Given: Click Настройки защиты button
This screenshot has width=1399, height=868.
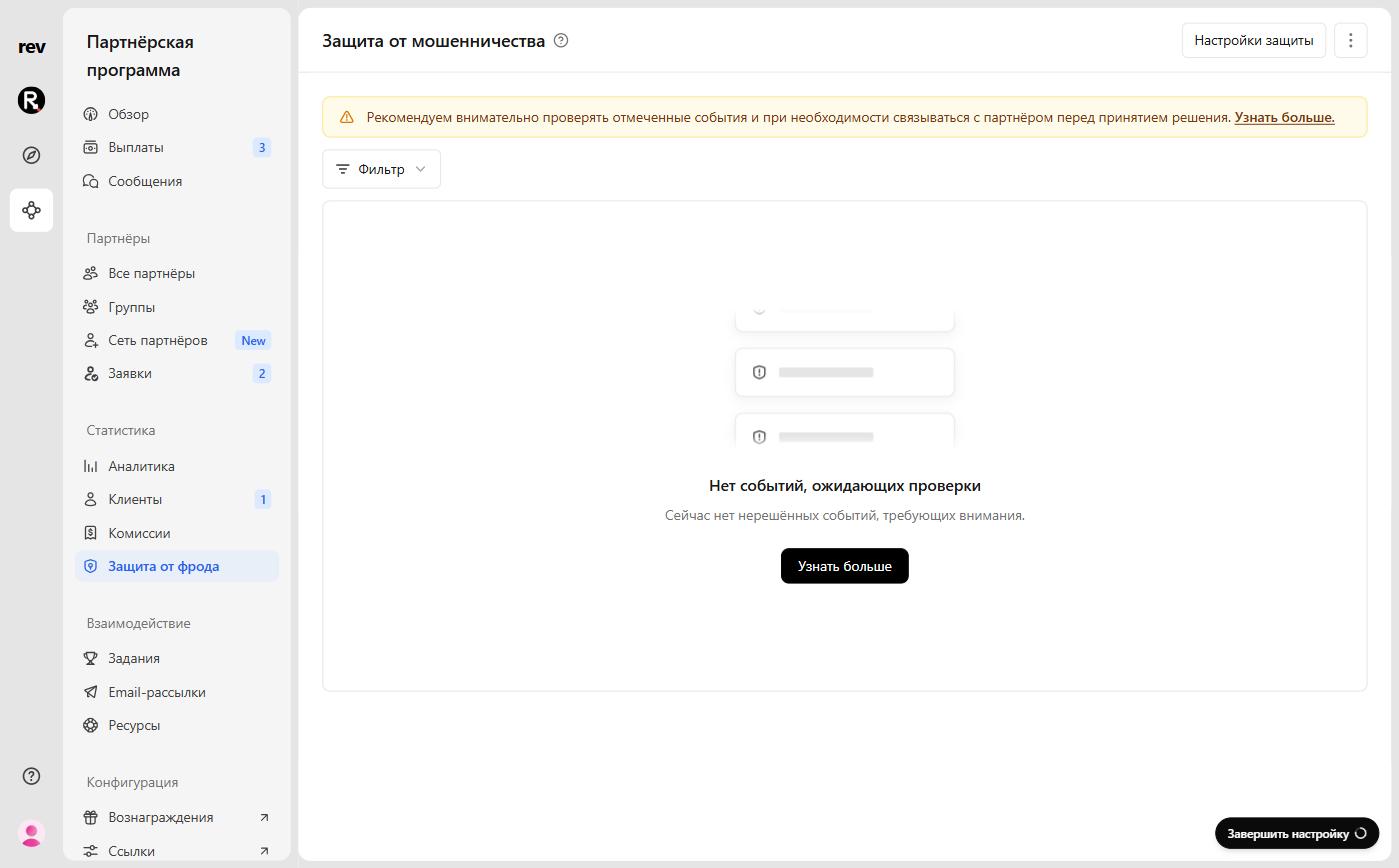Looking at the screenshot, I should (1254, 40).
